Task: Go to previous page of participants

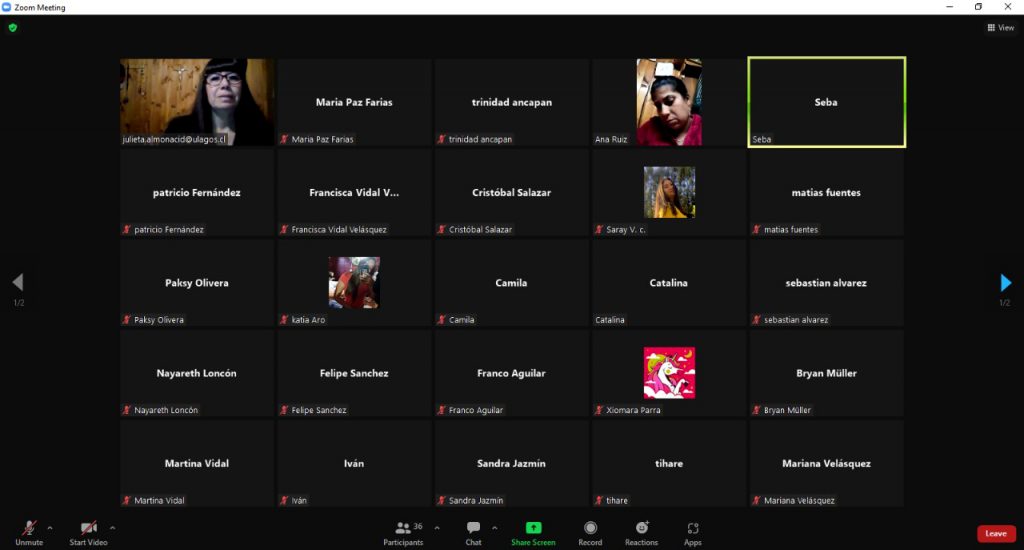Action: pyautogui.click(x=17, y=283)
